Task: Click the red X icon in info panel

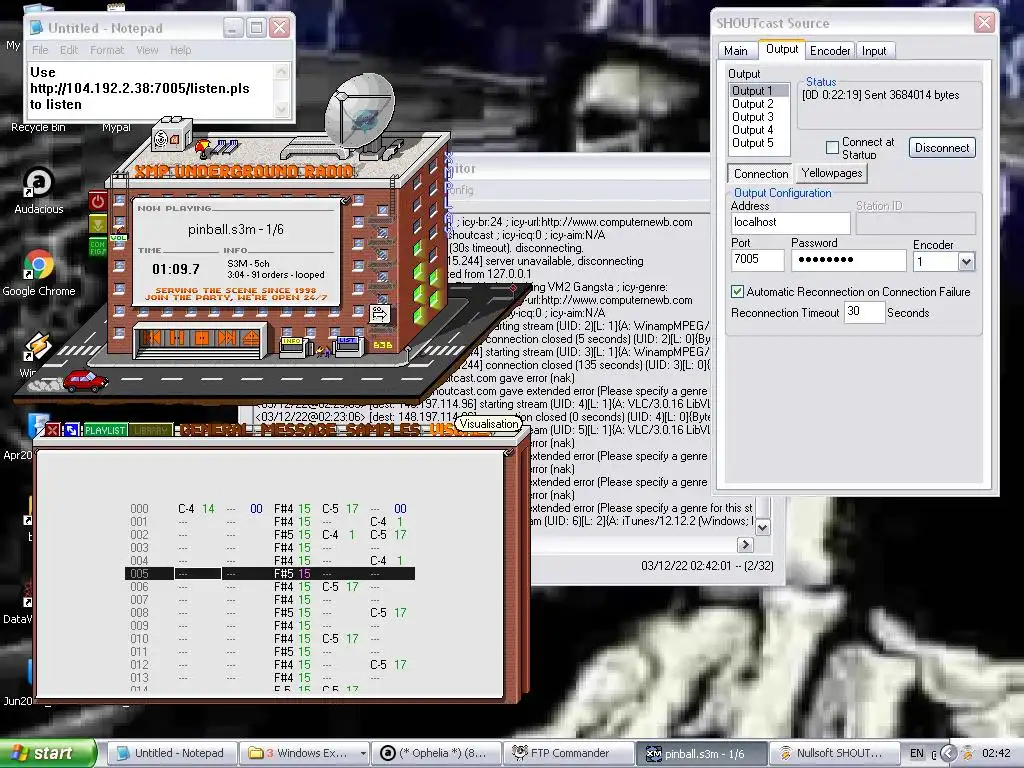Action: point(52,430)
